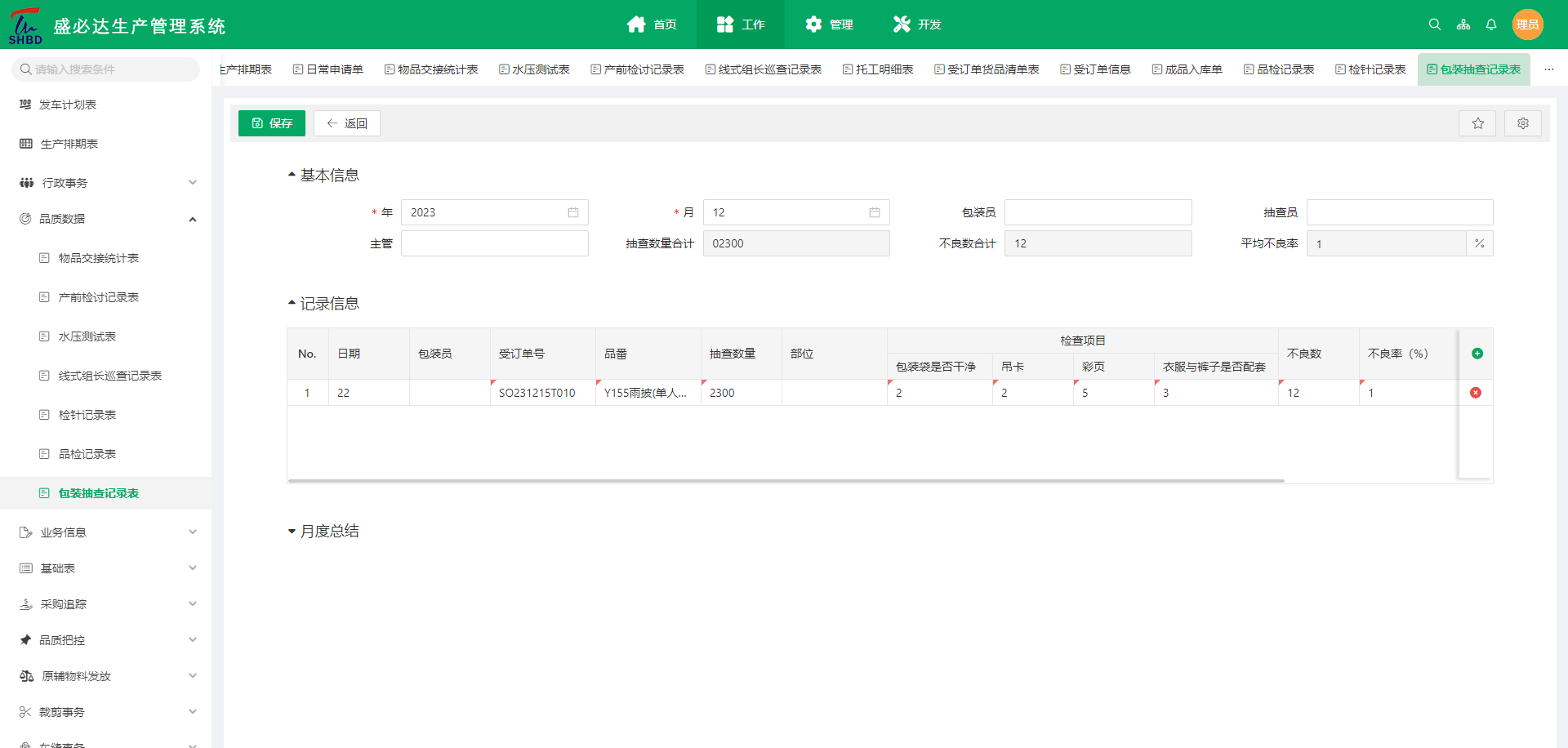Focus the 包装员 input field
This screenshot has width=1568, height=748.
coord(1098,212)
